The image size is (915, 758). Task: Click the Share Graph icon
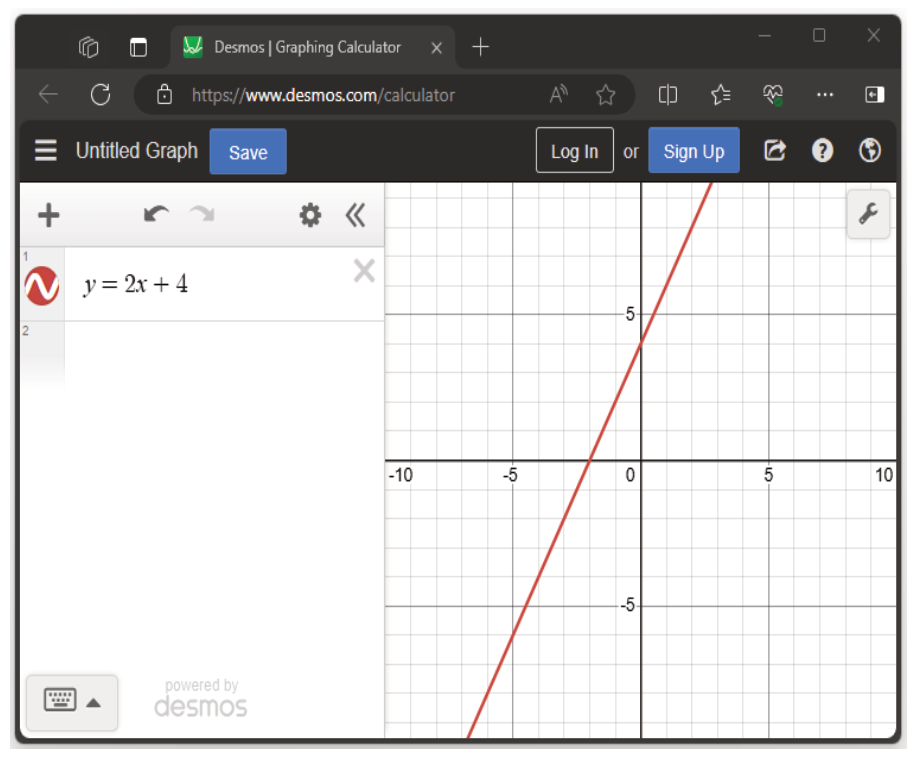point(775,151)
